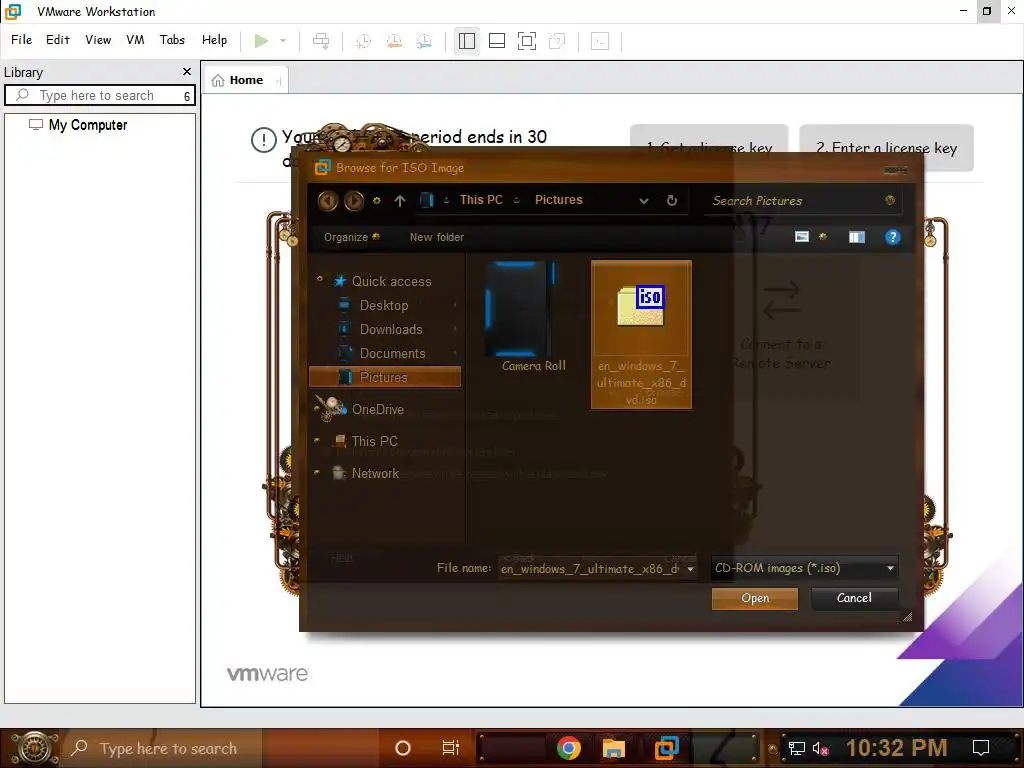Revert to snapshot toolbar icon
1024x768 pixels.
[x=394, y=41]
